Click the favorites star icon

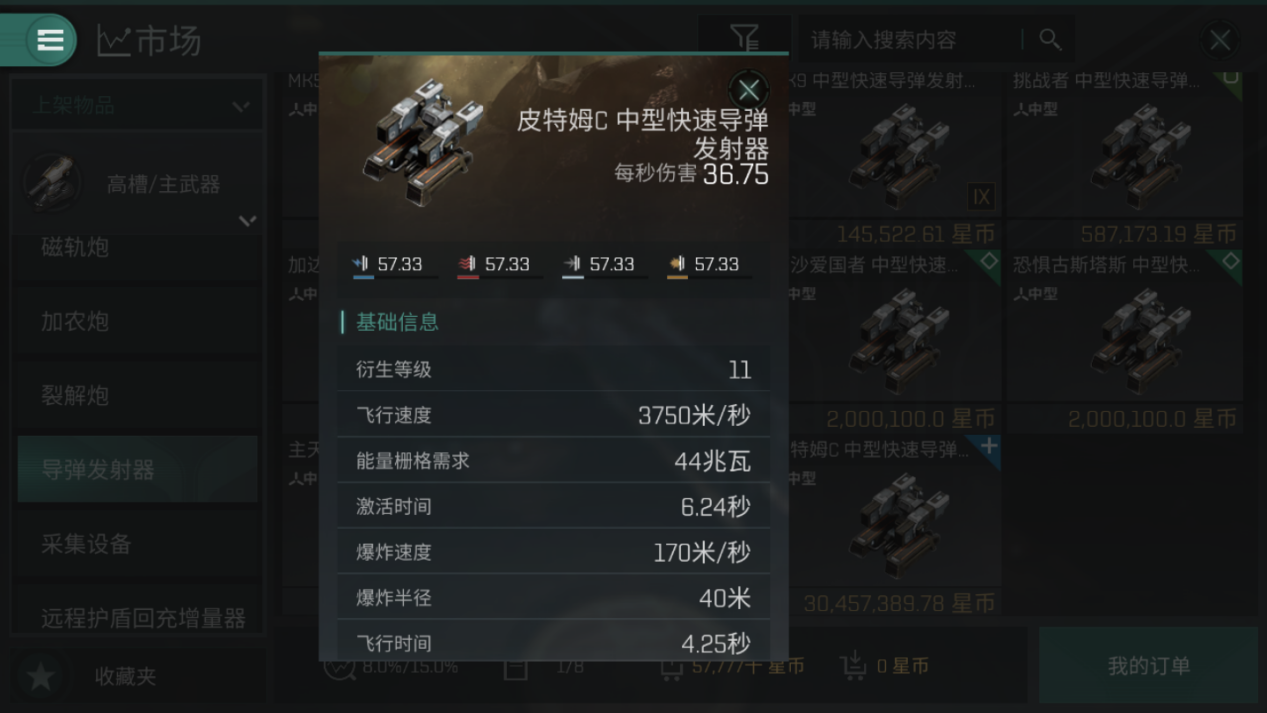pos(40,676)
